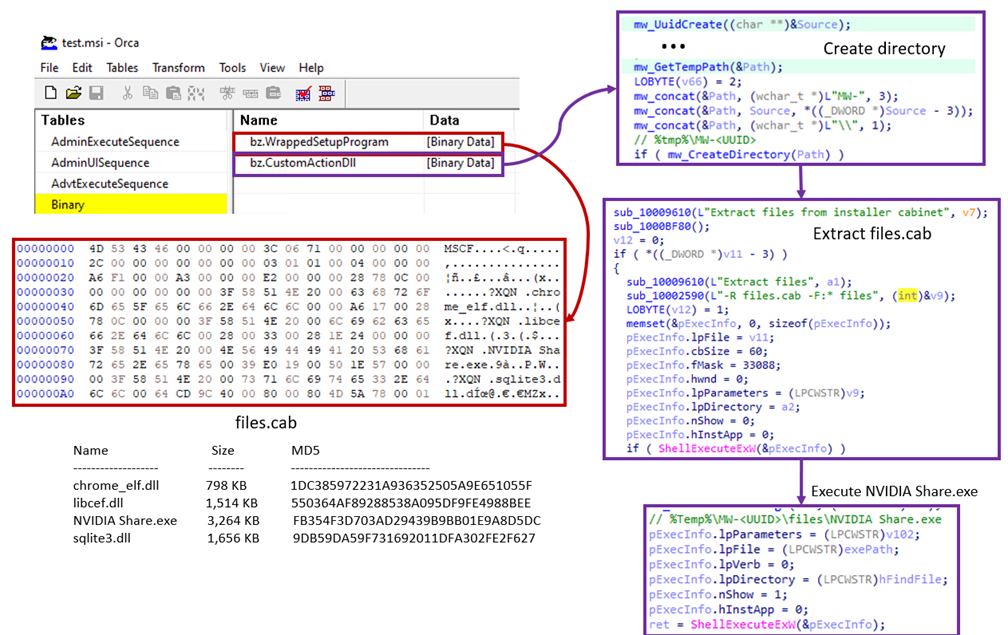Open the Edit menu
The height and width of the screenshot is (635, 1008).
pos(82,68)
